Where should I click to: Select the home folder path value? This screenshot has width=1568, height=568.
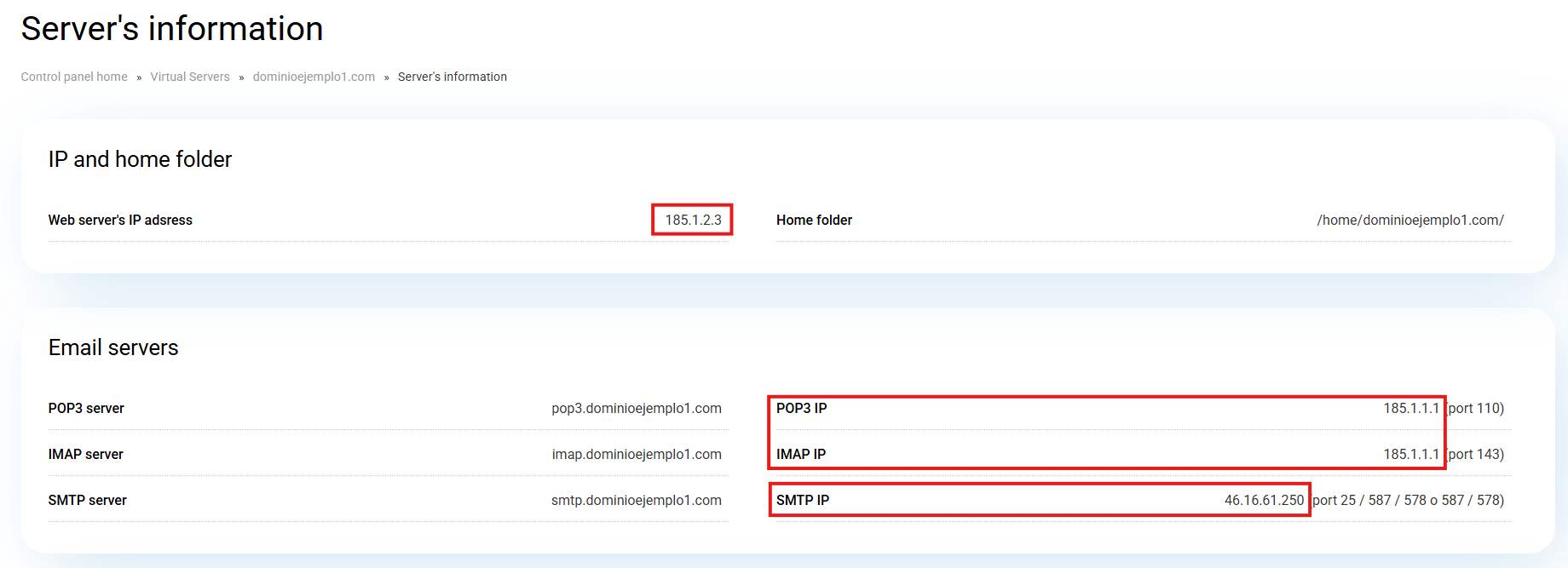[x=1409, y=220]
